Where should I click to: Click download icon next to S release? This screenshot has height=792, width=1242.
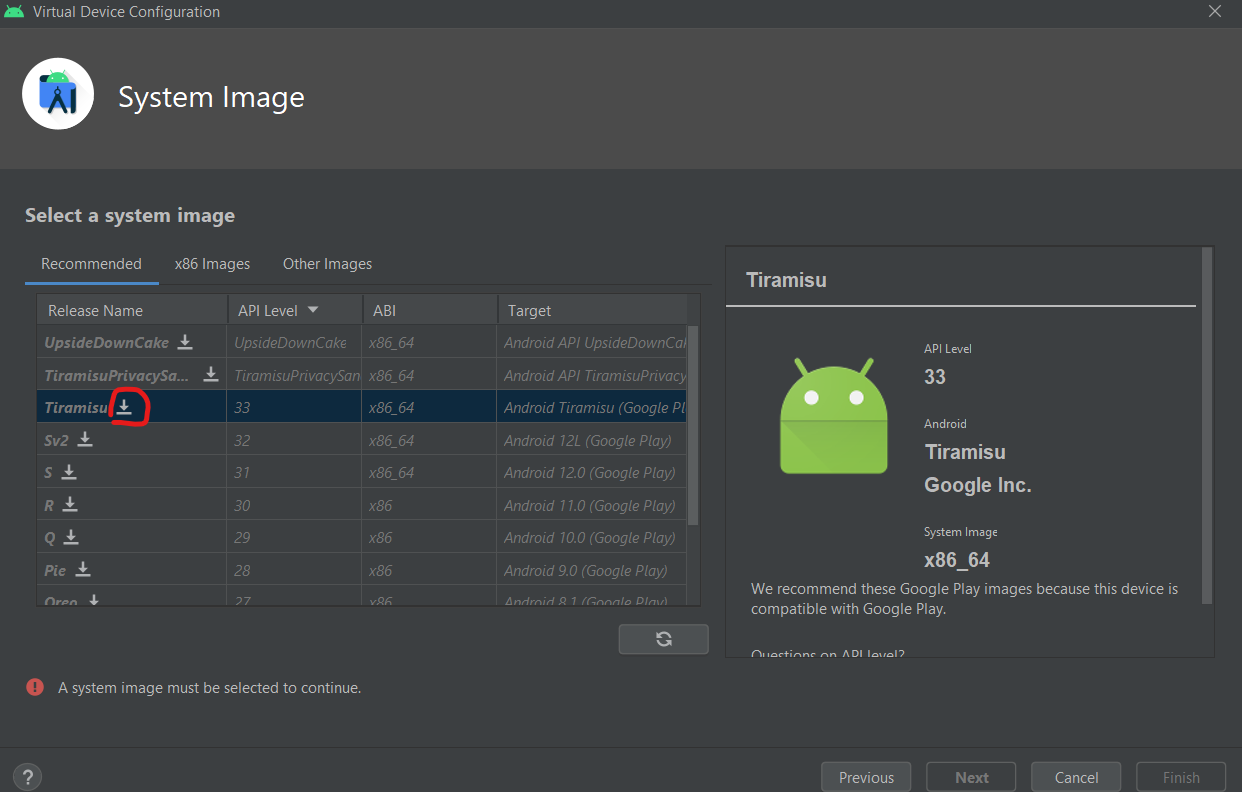click(x=69, y=472)
